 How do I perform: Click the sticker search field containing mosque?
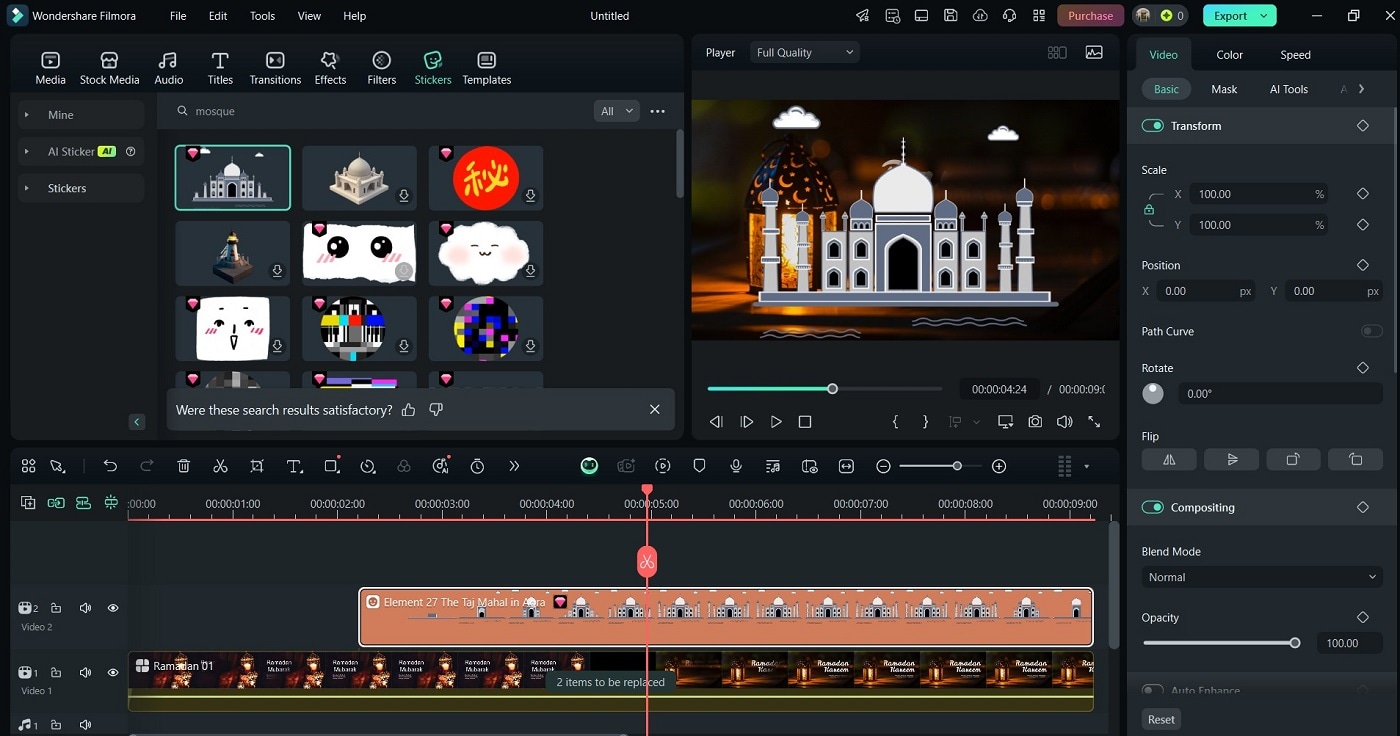point(380,111)
